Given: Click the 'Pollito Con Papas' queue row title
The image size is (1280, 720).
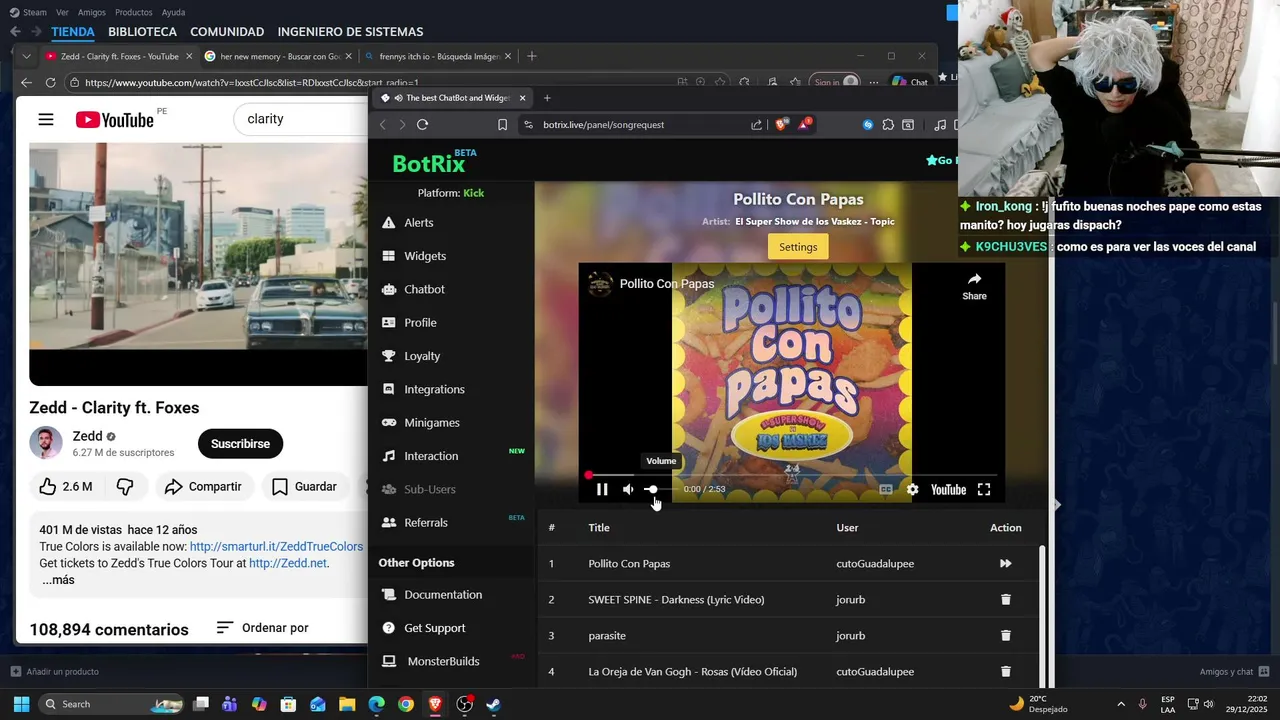Looking at the screenshot, I should [629, 564].
